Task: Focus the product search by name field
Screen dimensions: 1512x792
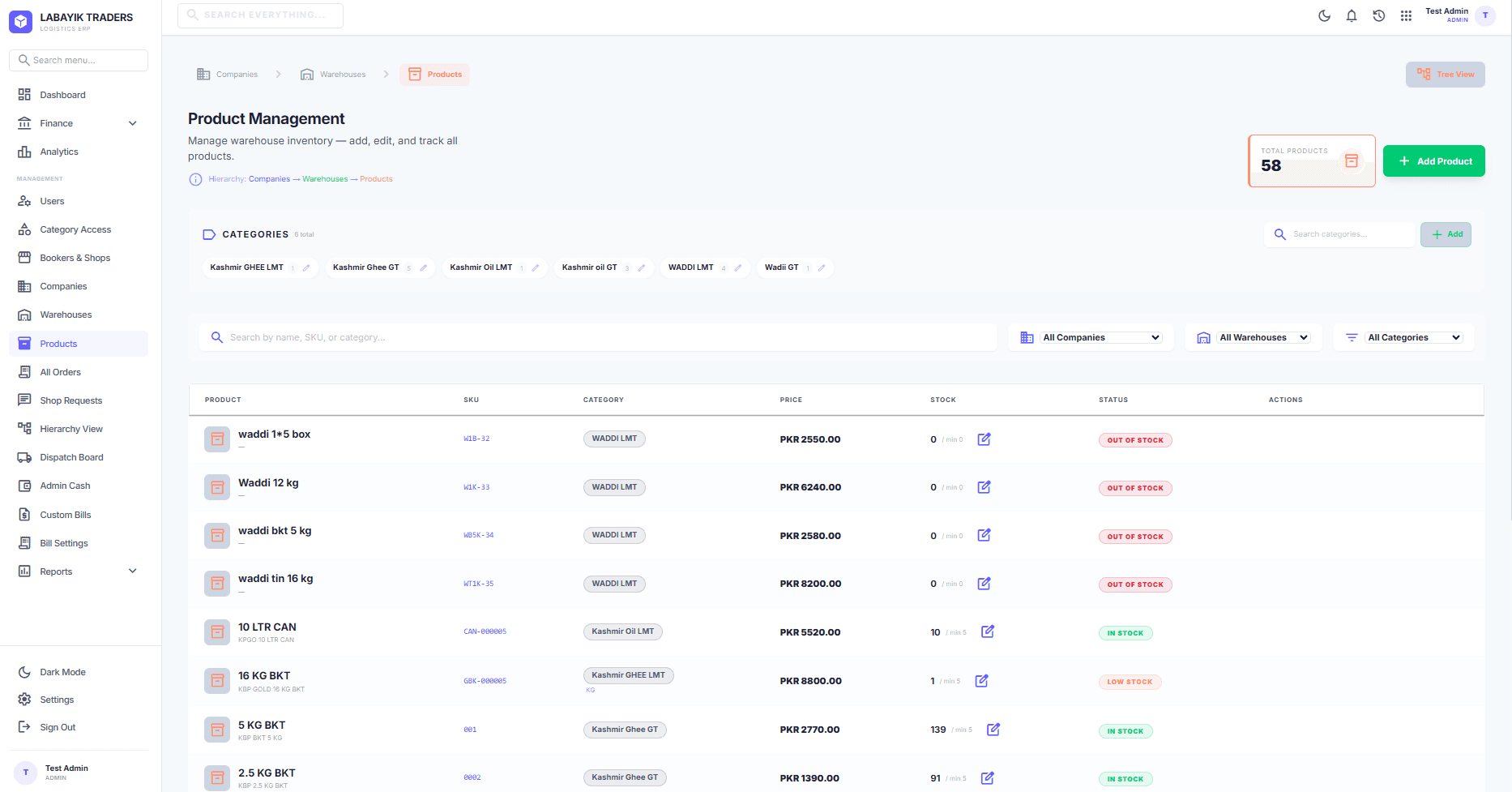Action: (598, 337)
